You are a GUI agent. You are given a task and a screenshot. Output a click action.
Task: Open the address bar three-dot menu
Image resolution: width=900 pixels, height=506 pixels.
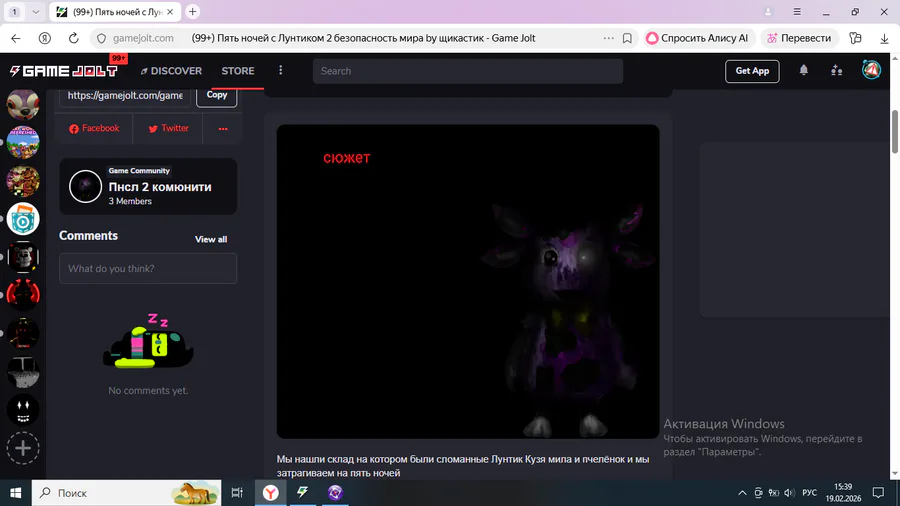608,38
